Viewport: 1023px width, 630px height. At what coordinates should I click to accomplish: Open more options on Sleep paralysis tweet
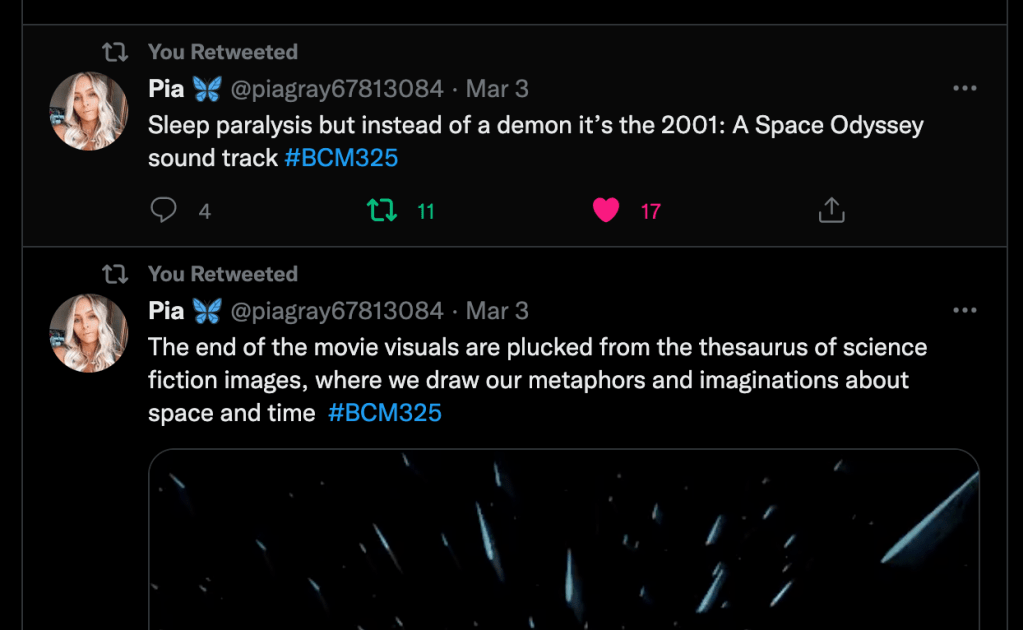(964, 89)
